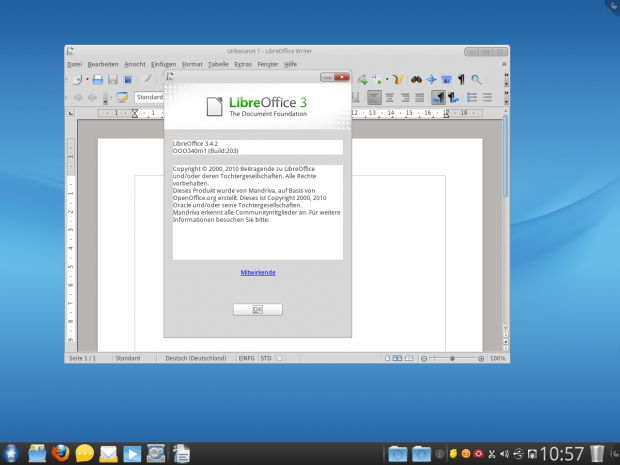Click the Navigator star icon
Viewport: 620px width, 465px height.
pyautogui.click(x=431, y=79)
